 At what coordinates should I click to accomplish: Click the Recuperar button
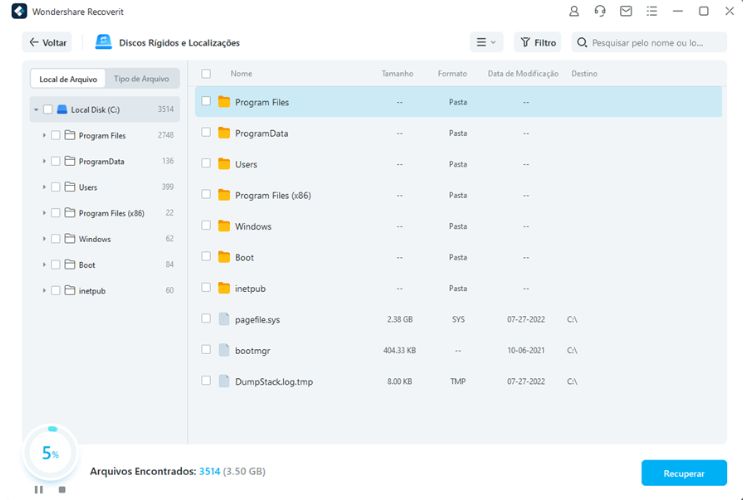point(684,473)
